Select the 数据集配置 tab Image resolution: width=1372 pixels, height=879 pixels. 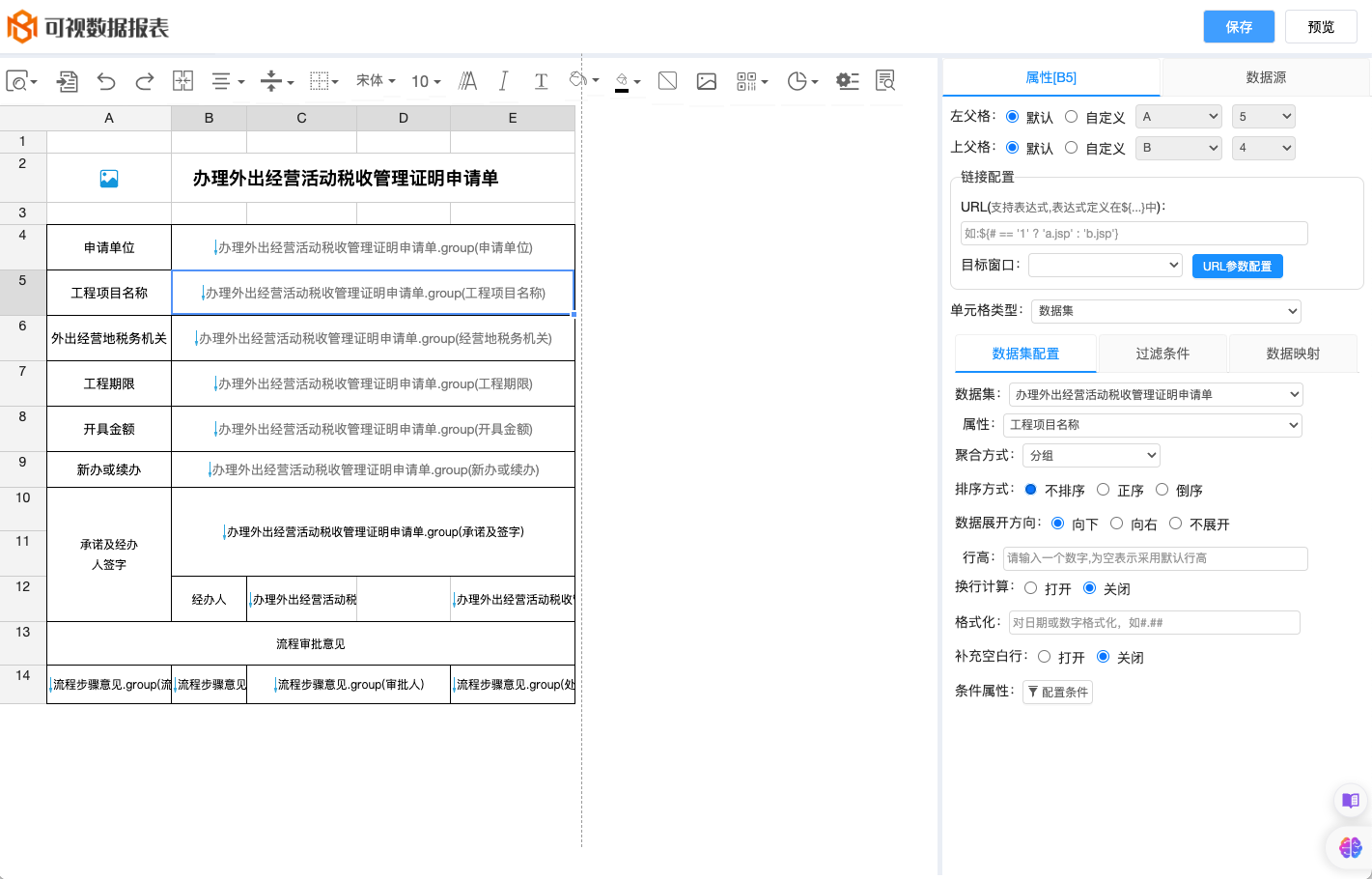click(x=1025, y=354)
